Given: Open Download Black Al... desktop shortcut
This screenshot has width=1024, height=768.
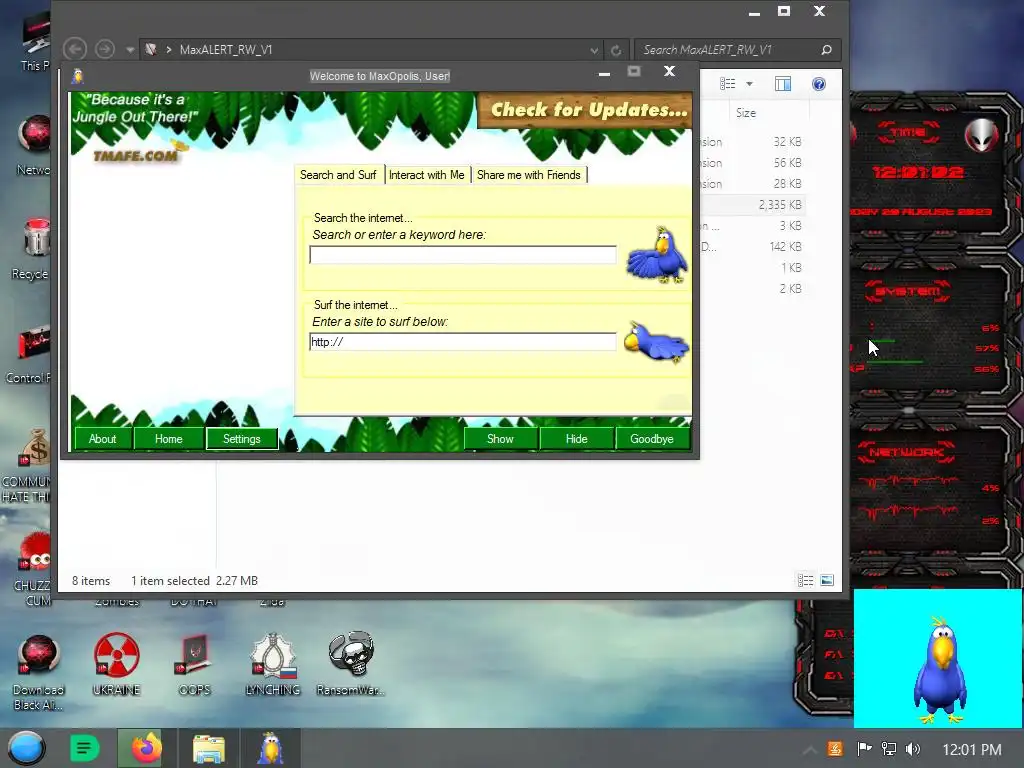Looking at the screenshot, I should pos(38,673).
